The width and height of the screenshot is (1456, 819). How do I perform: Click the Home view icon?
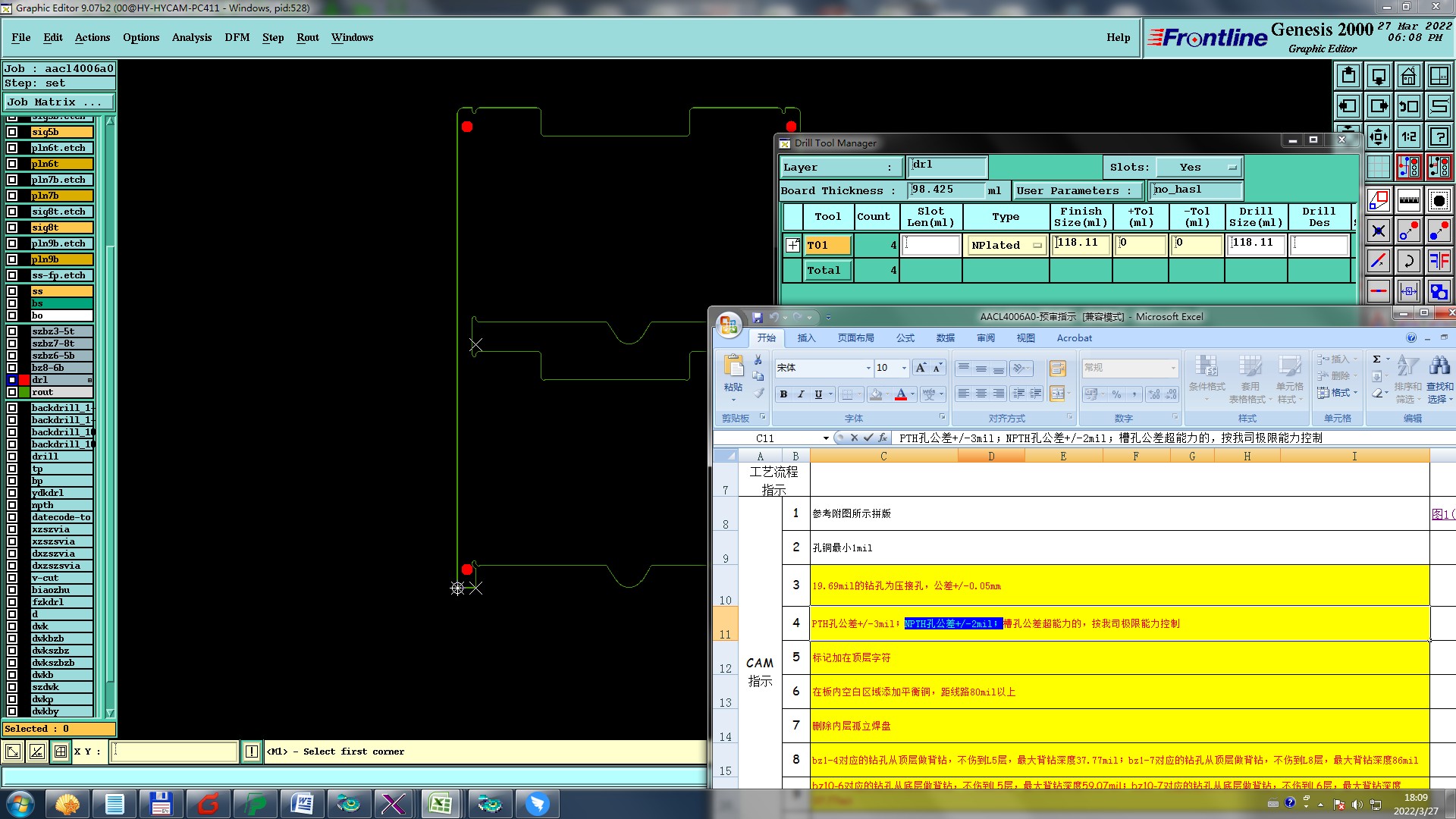(x=1408, y=77)
